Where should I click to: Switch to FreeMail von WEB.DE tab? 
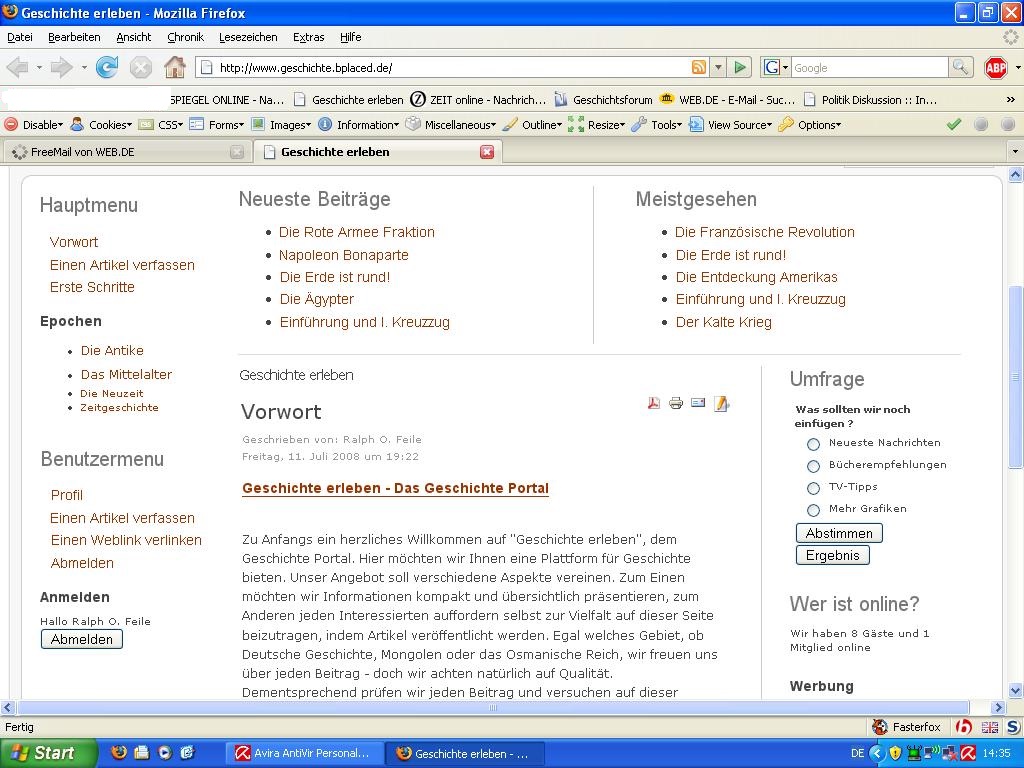click(127, 152)
